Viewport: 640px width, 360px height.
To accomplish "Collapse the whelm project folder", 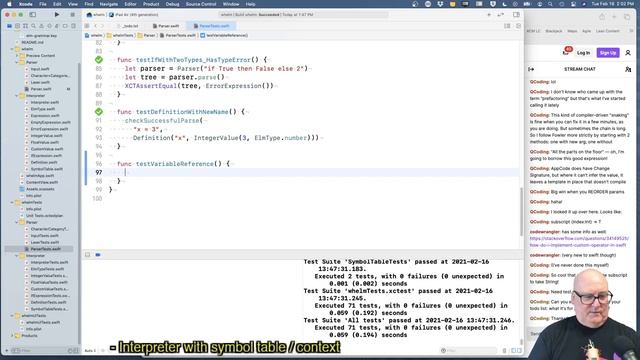I will 12,49.
